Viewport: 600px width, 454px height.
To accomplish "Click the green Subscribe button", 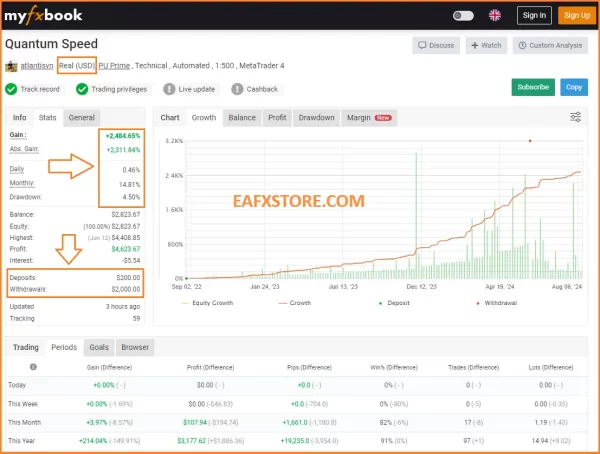I will (x=533, y=87).
